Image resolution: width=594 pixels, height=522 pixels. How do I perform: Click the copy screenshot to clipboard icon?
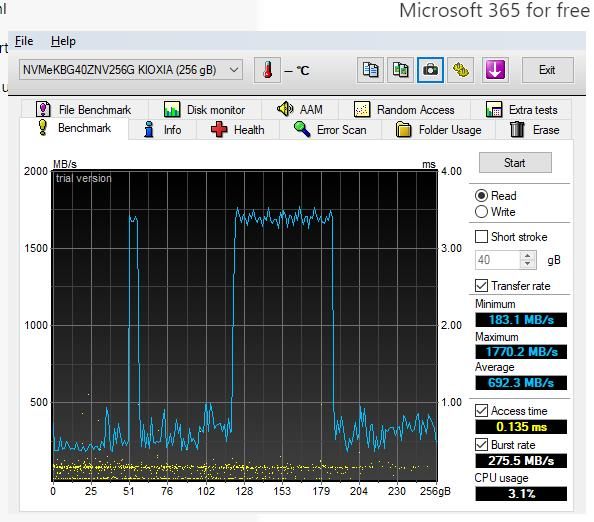(x=400, y=70)
